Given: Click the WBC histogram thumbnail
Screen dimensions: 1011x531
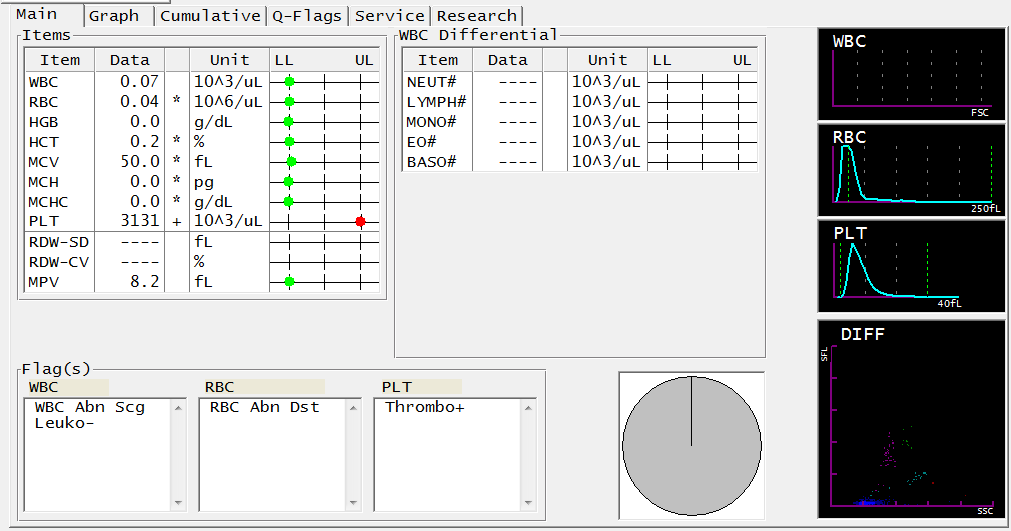Looking at the screenshot, I should (911, 73).
